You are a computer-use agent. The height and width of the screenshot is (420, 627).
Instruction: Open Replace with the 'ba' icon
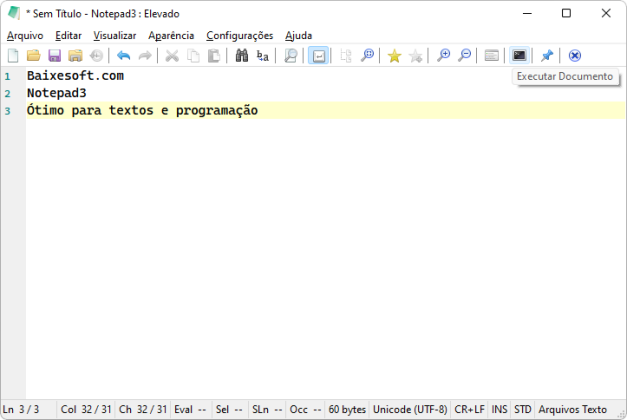click(x=263, y=56)
